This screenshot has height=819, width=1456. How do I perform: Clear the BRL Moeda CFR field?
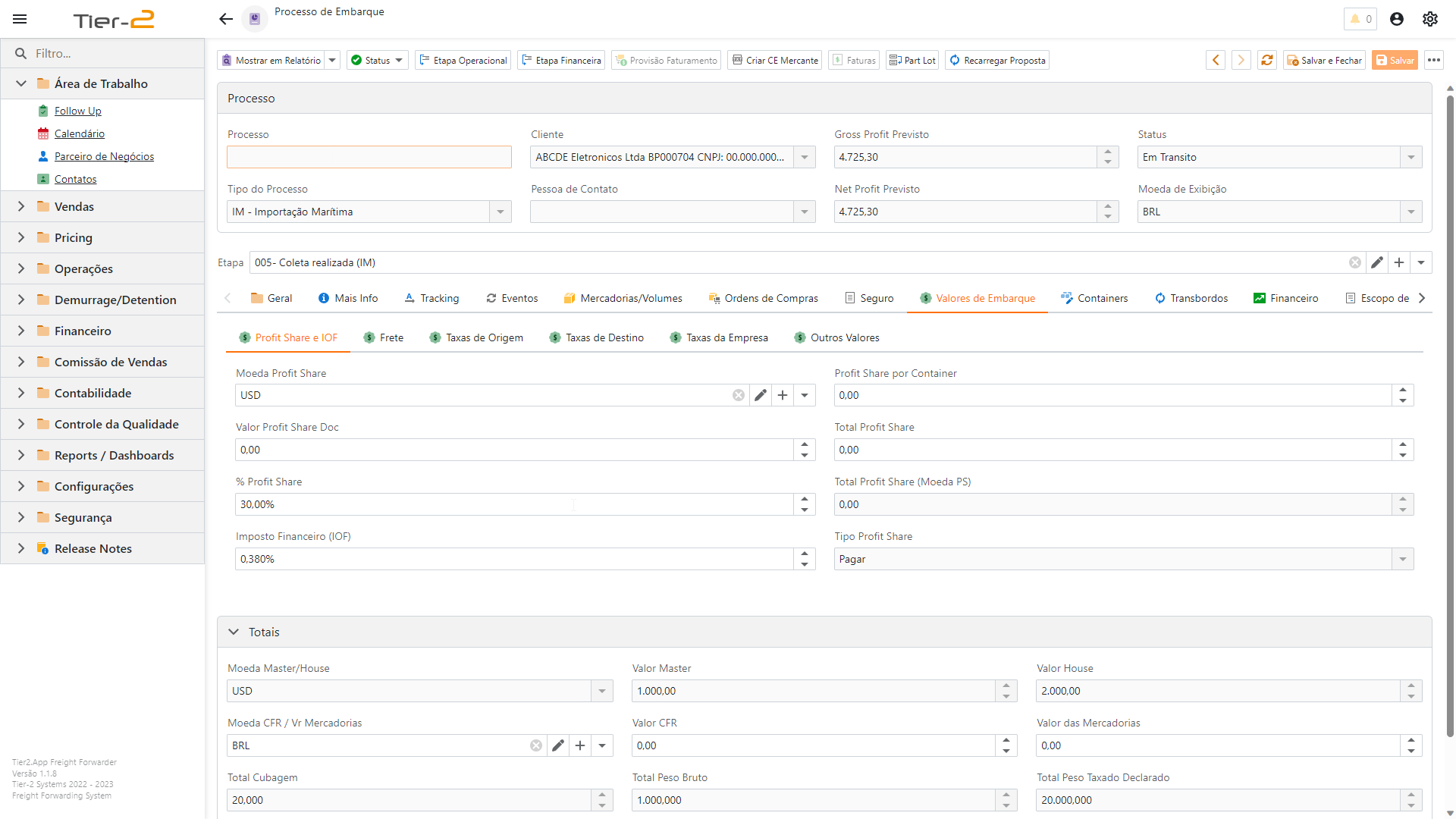536,745
